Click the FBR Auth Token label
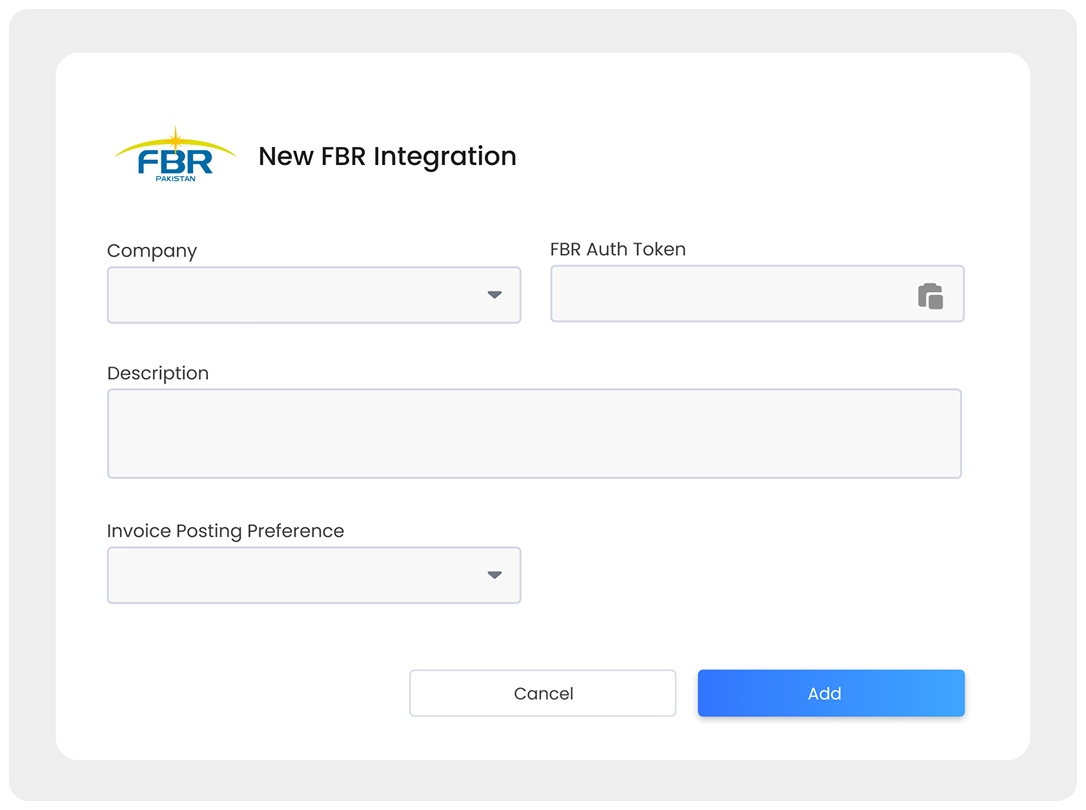This screenshot has height=810, width=1086. 618,249
